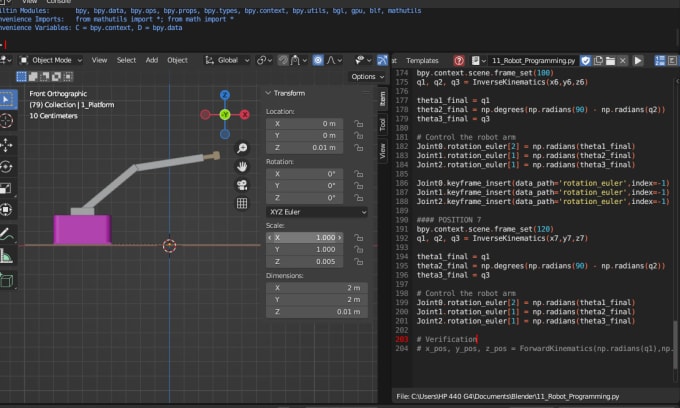
Task: Open text datablock browse dropdown
Action: click(478, 60)
